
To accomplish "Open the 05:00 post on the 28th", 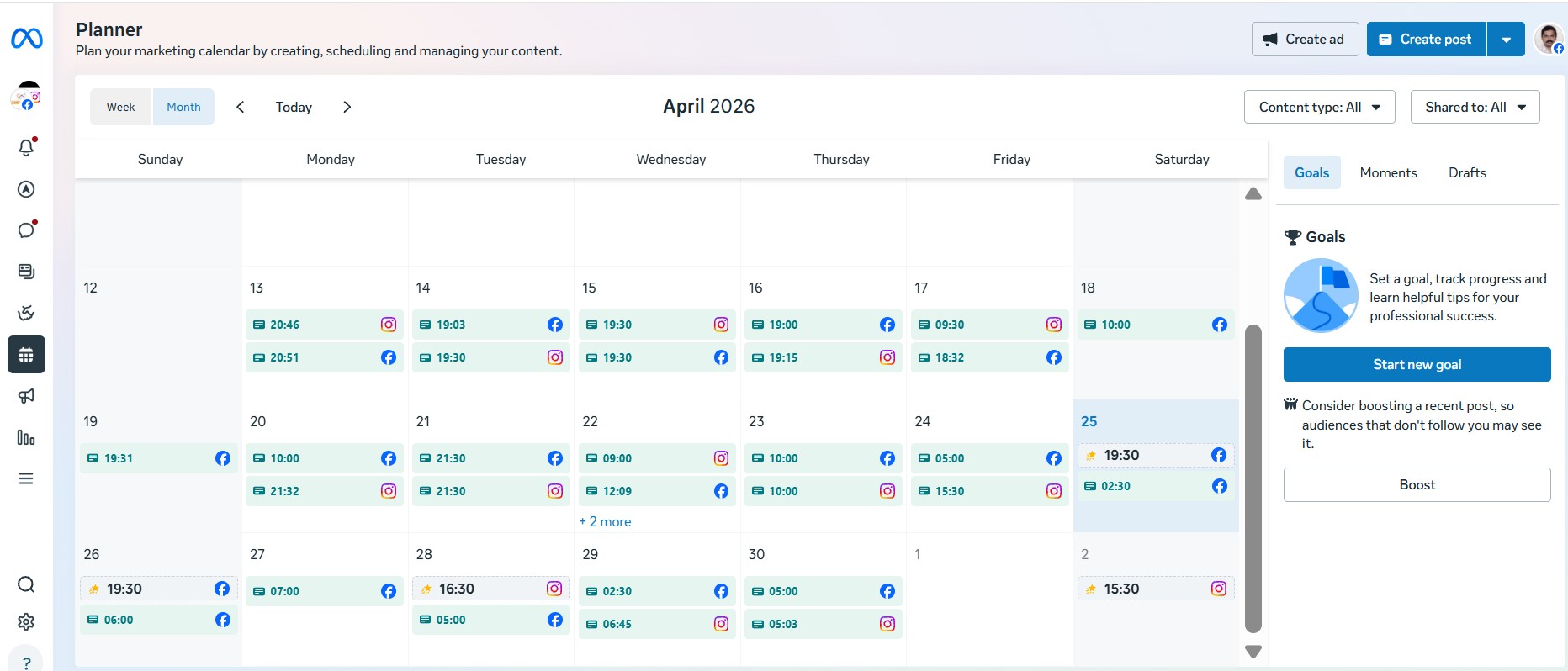I will pos(491,620).
